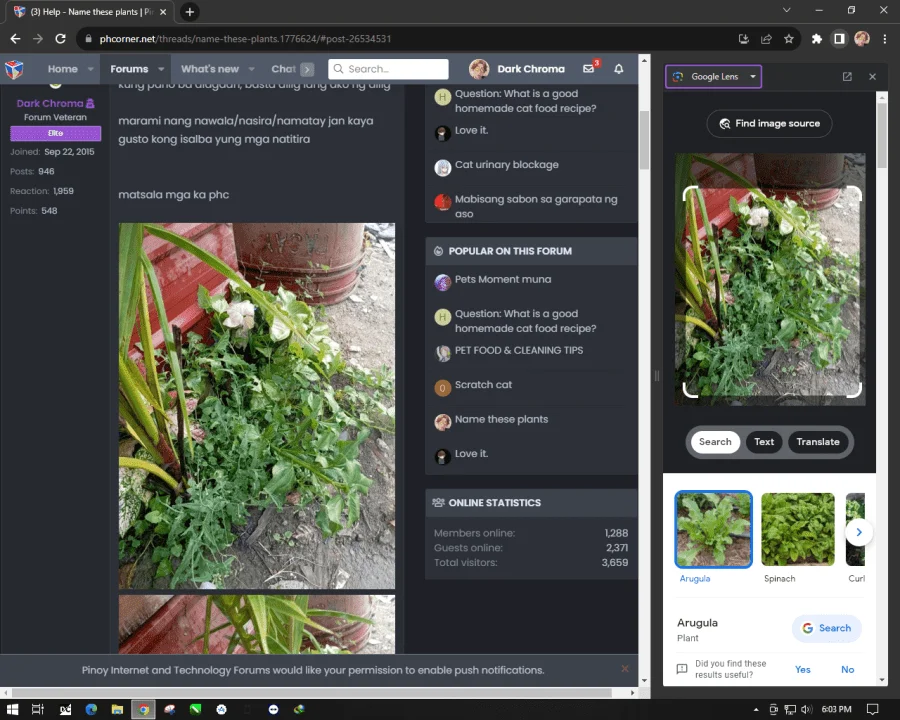
Task: Open the tab search chevron in the title bar
Action: [786, 10]
